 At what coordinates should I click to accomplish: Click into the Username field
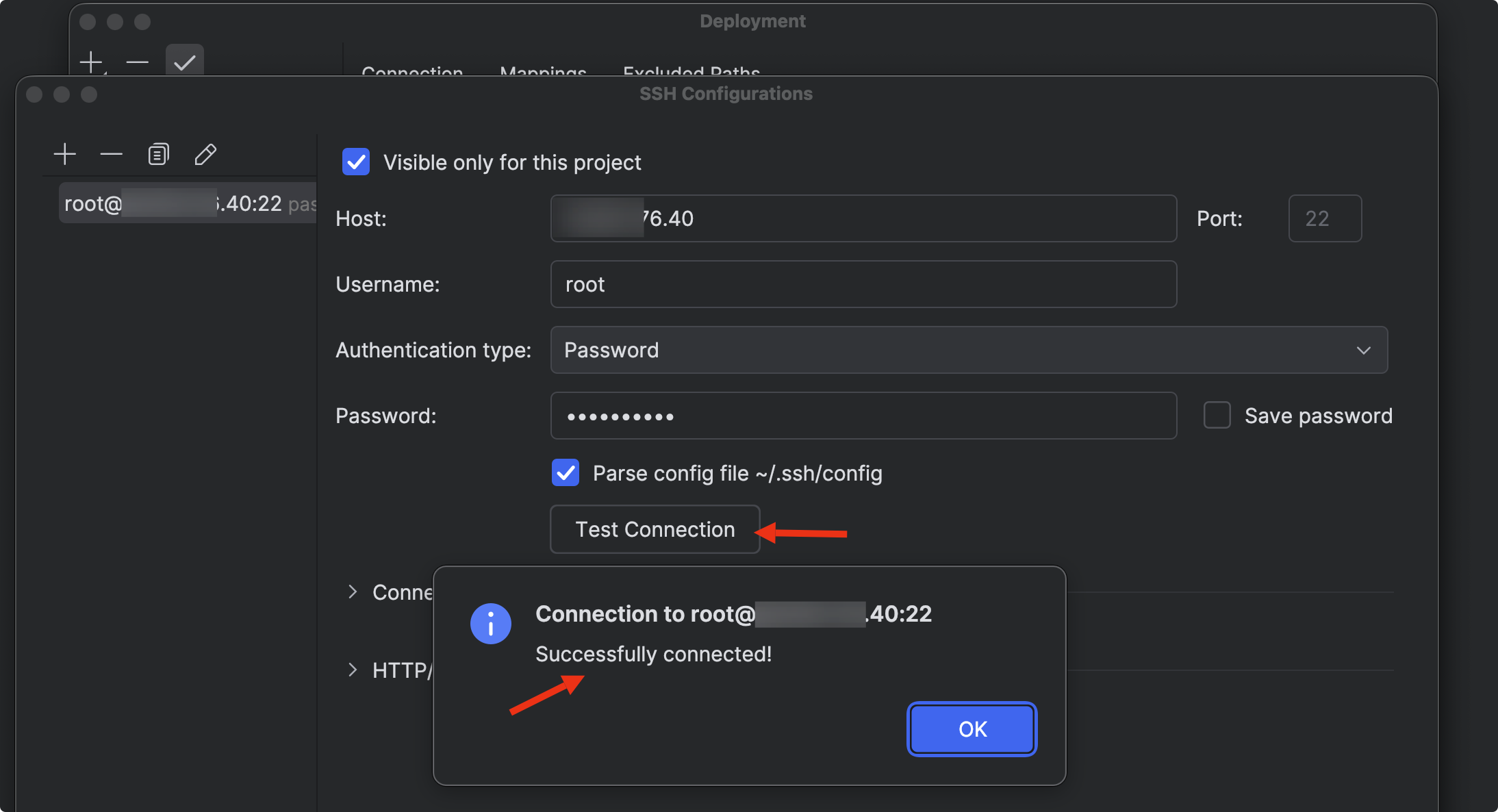tap(863, 284)
